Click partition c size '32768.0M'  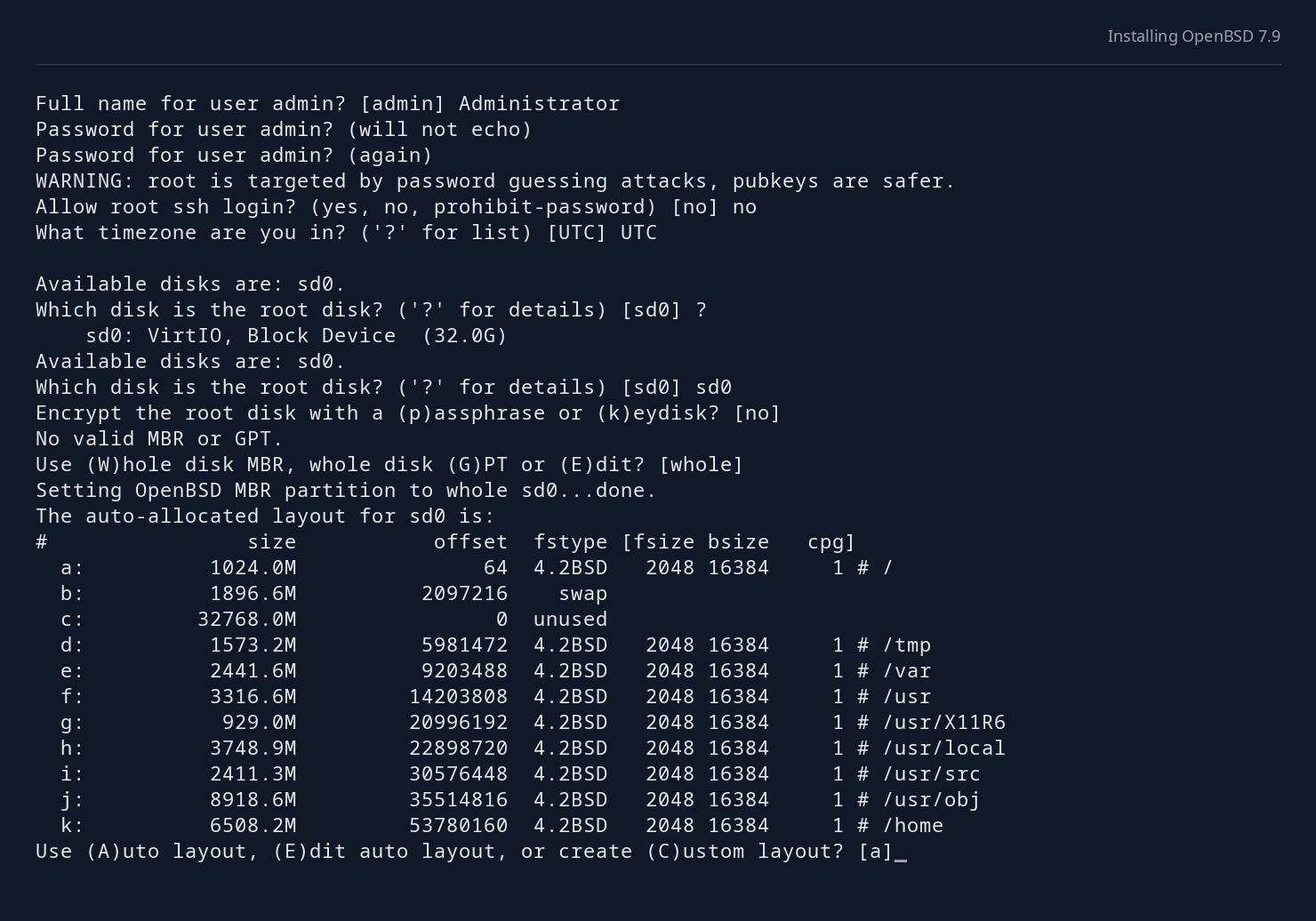(246, 619)
